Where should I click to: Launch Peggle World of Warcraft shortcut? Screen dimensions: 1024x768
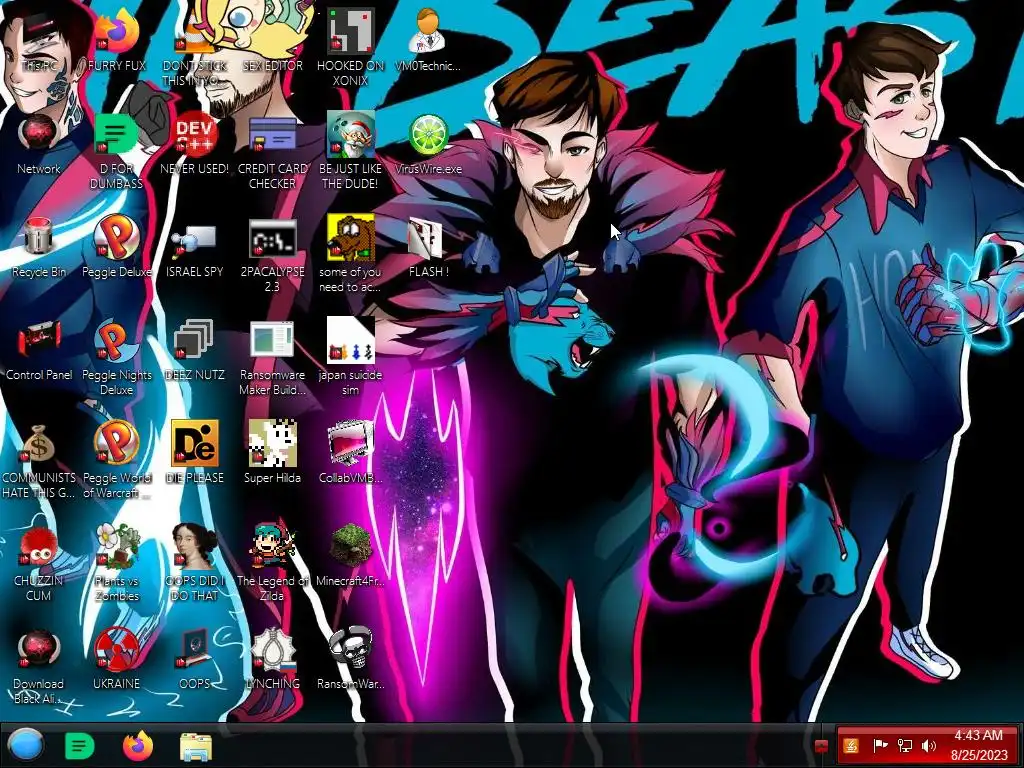[x=116, y=460]
